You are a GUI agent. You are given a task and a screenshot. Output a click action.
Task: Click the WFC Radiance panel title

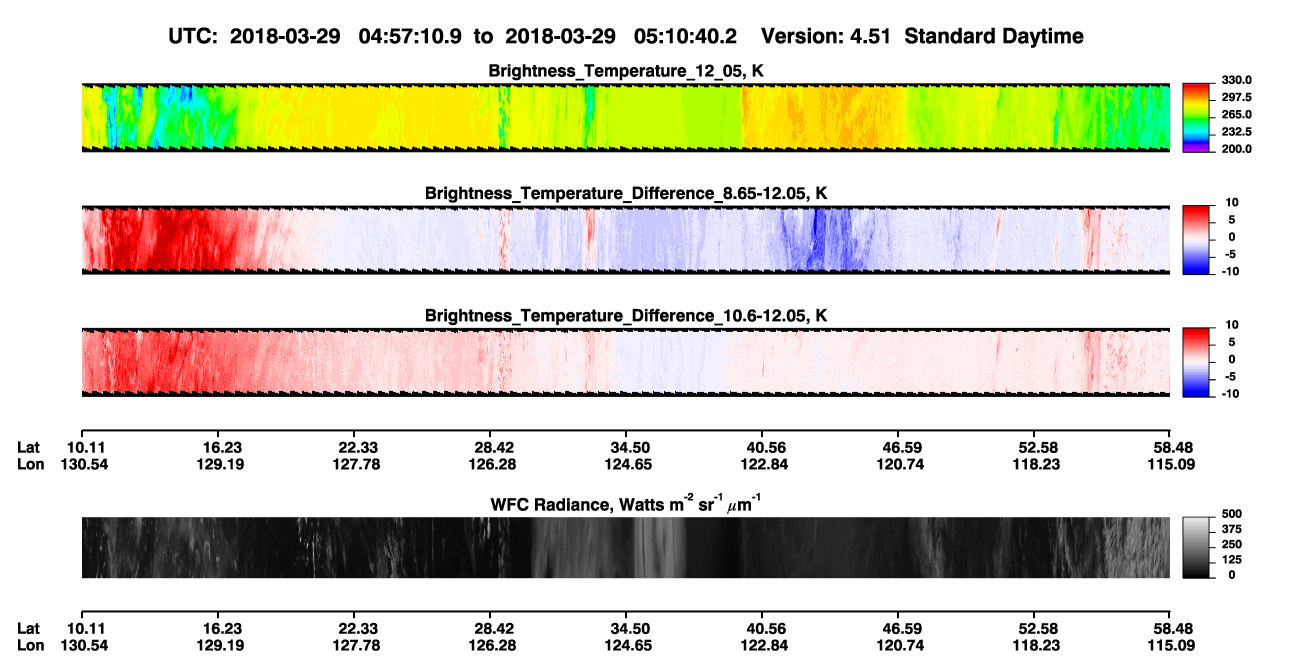tap(626, 503)
